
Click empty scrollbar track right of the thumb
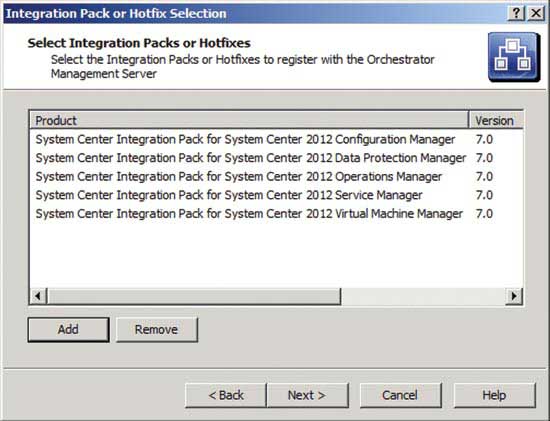coord(423,296)
